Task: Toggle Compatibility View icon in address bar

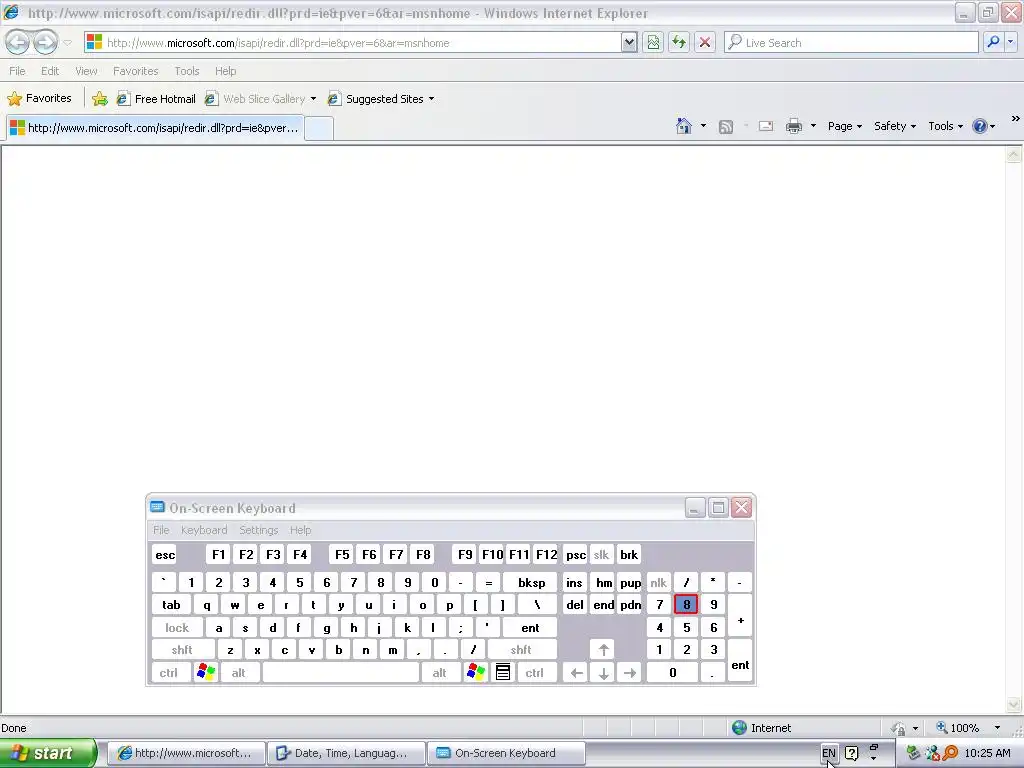Action: 653,42
